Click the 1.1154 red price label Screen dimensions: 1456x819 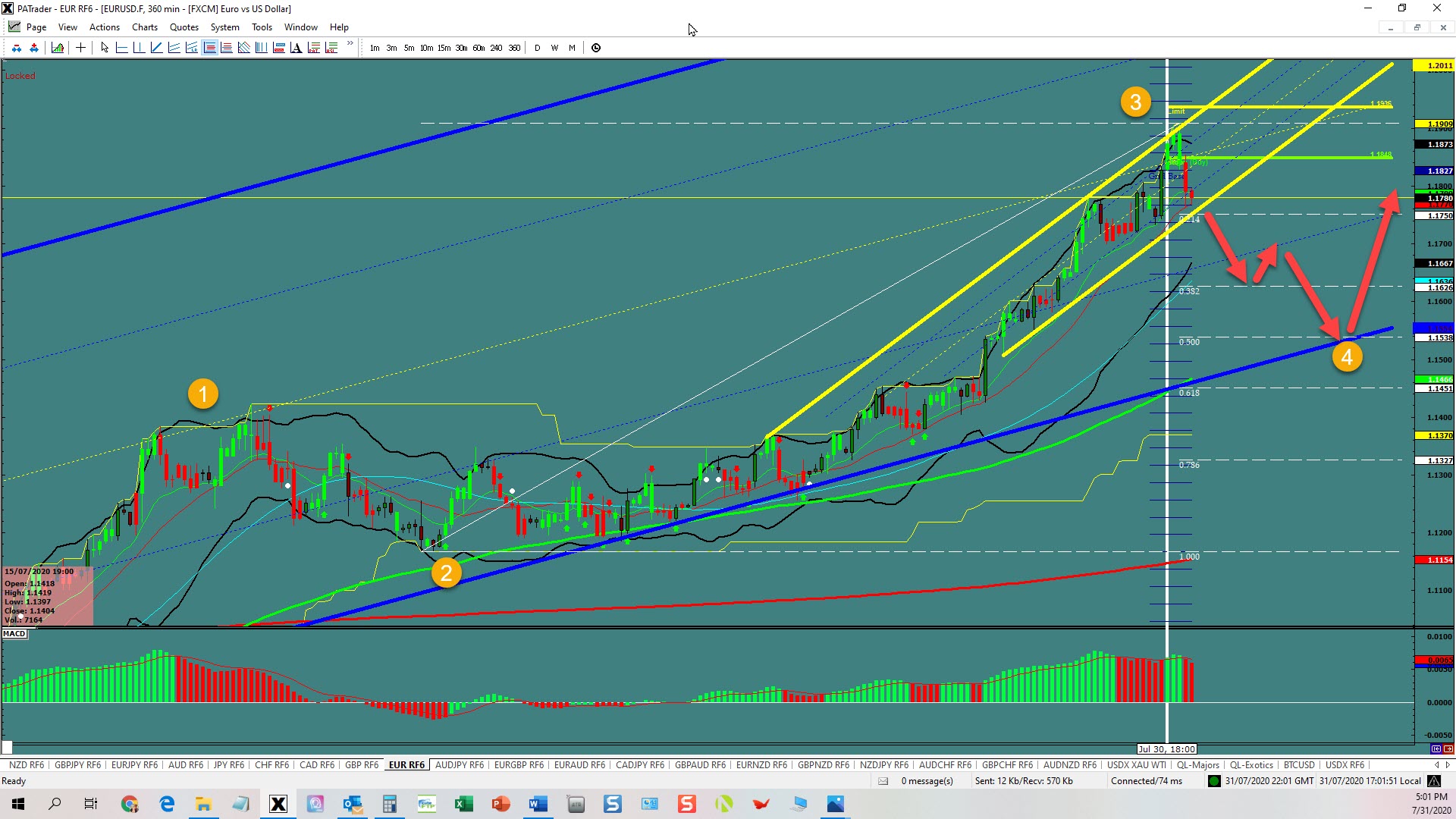1434,560
